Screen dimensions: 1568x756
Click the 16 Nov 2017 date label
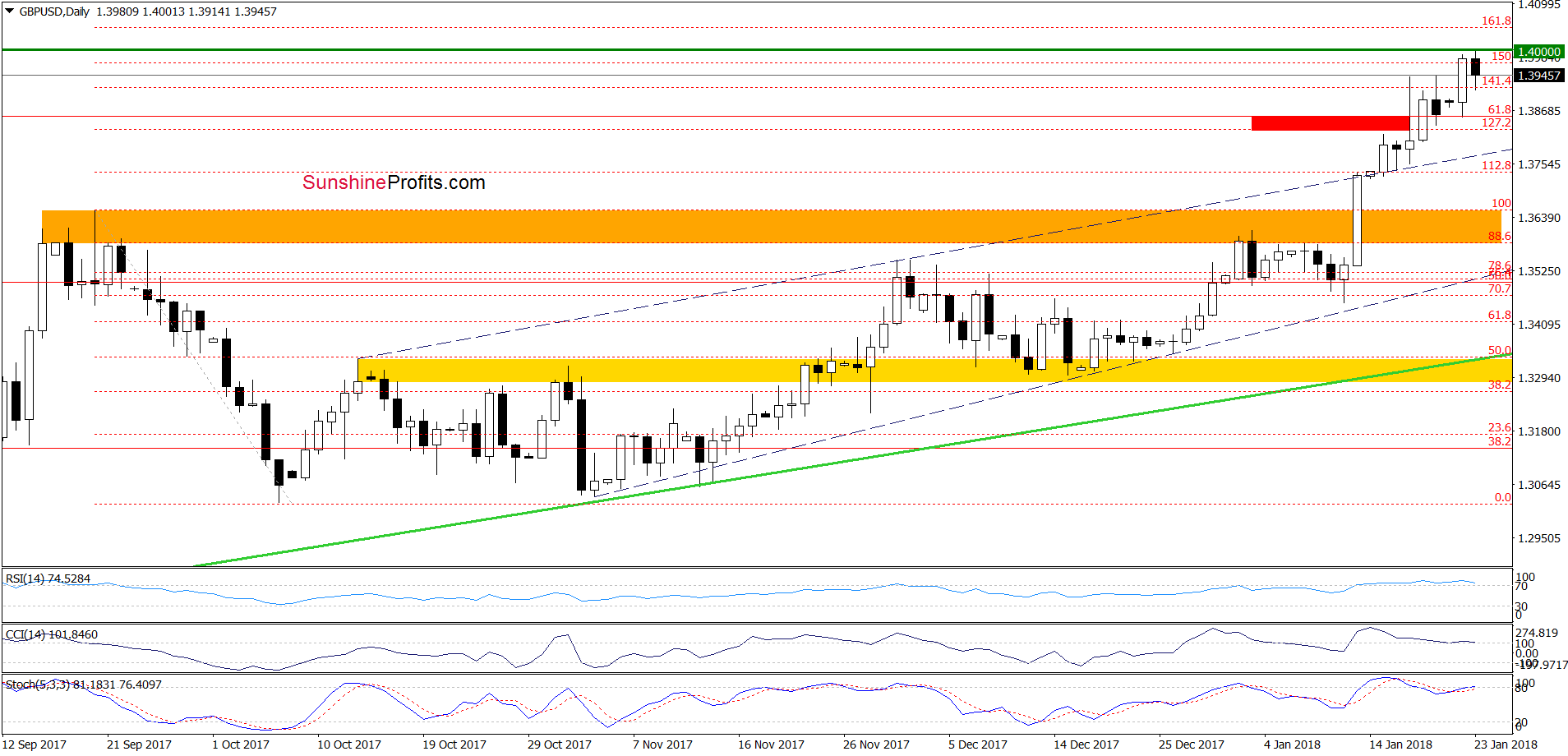click(x=771, y=744)
